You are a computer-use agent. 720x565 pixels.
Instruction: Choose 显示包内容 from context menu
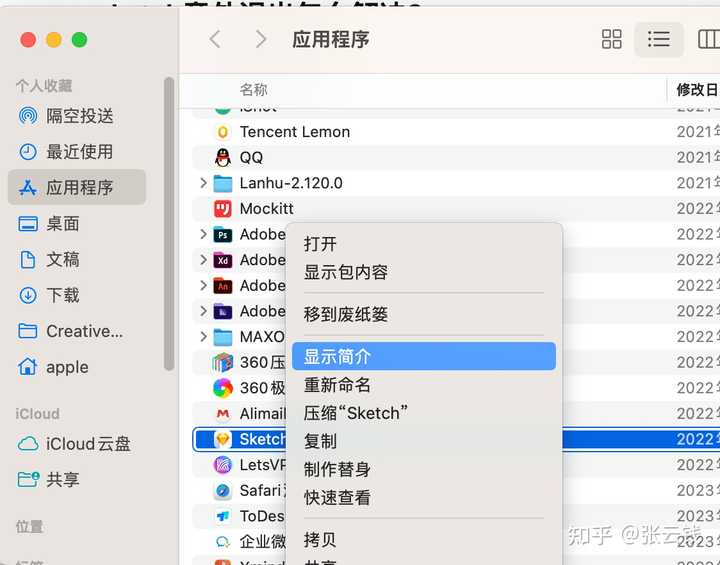[x=424, y=272]
